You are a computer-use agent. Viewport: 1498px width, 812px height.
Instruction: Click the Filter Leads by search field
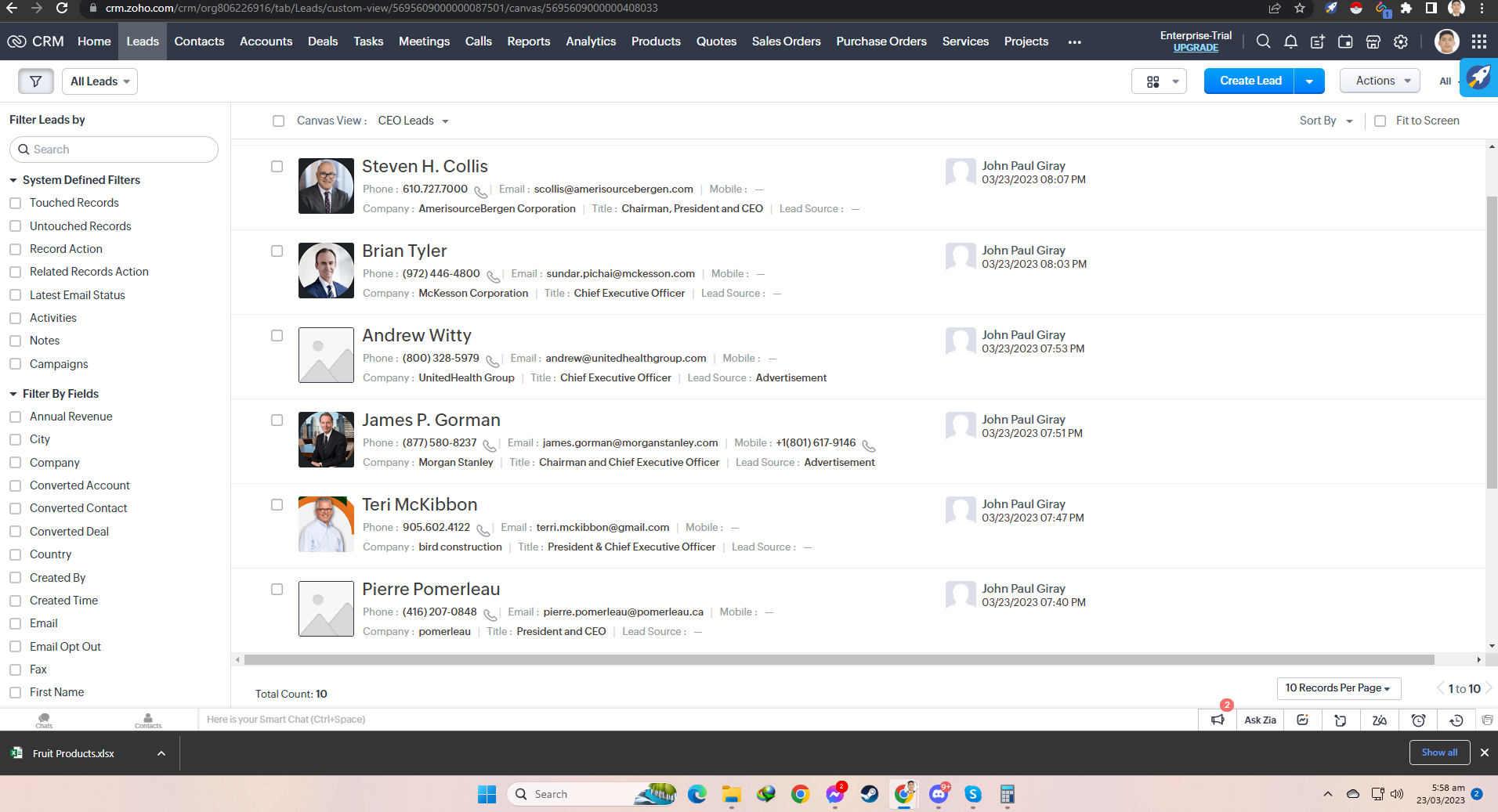114,150
